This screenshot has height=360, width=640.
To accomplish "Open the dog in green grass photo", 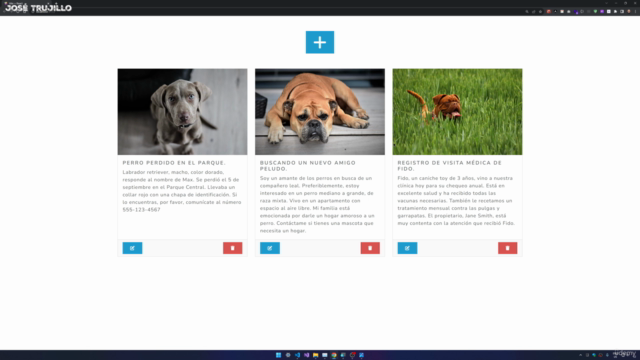I will point(458,111).
